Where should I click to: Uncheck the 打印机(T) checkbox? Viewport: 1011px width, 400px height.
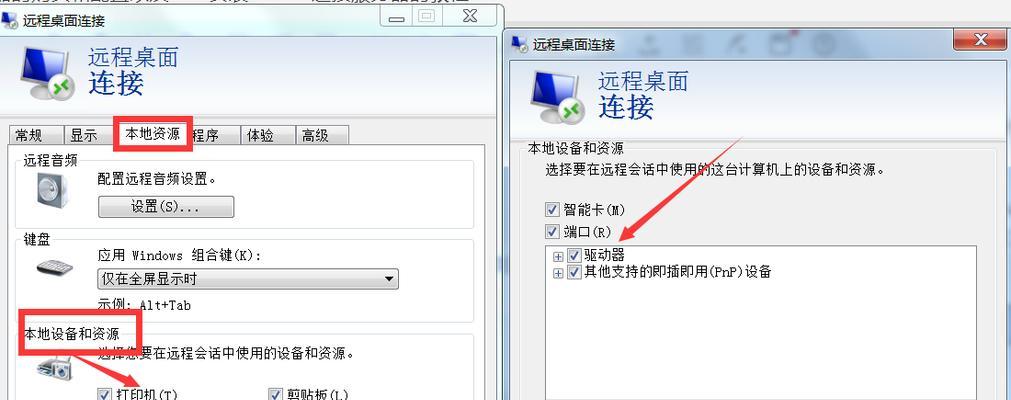tap(104, 394)
